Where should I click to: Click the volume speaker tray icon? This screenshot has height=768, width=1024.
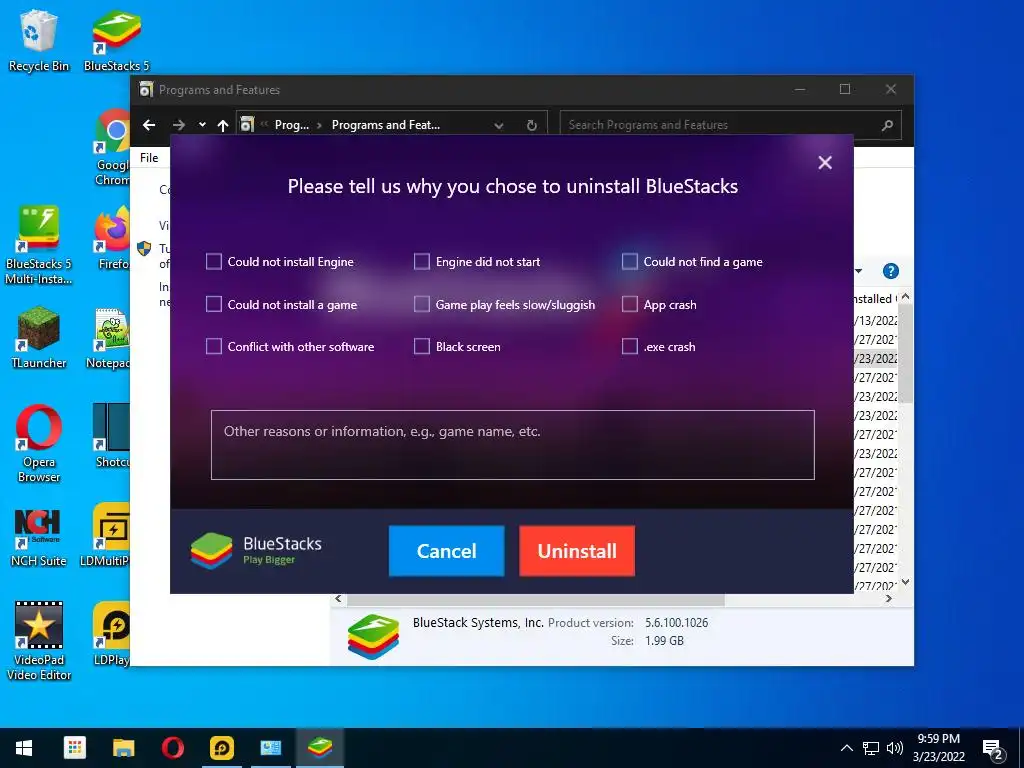point(895,748)
